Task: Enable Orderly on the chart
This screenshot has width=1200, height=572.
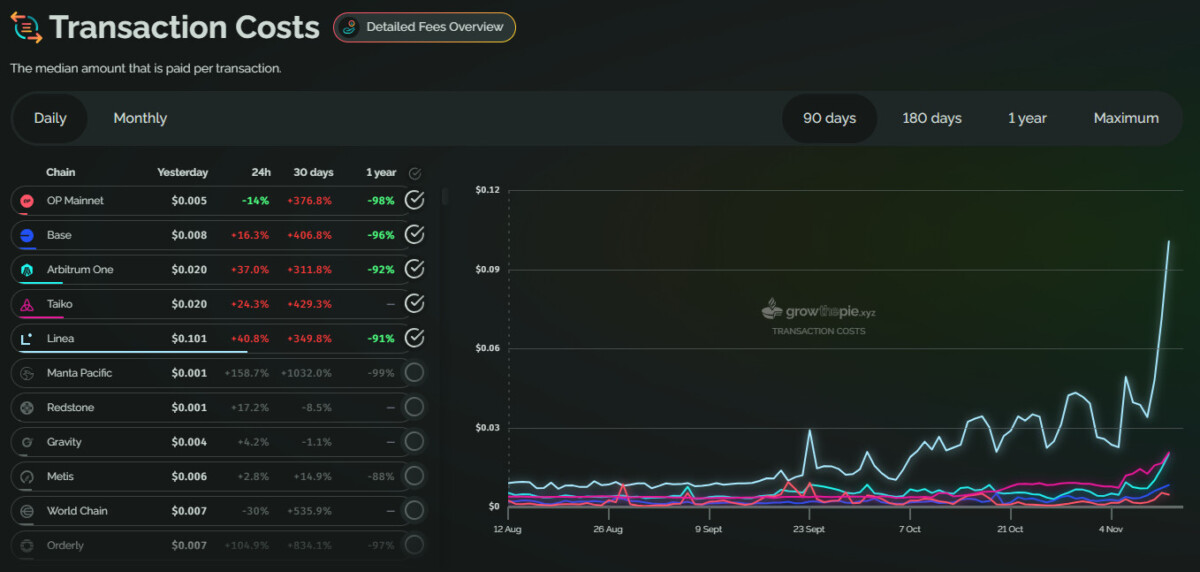Action: point(414,545)
